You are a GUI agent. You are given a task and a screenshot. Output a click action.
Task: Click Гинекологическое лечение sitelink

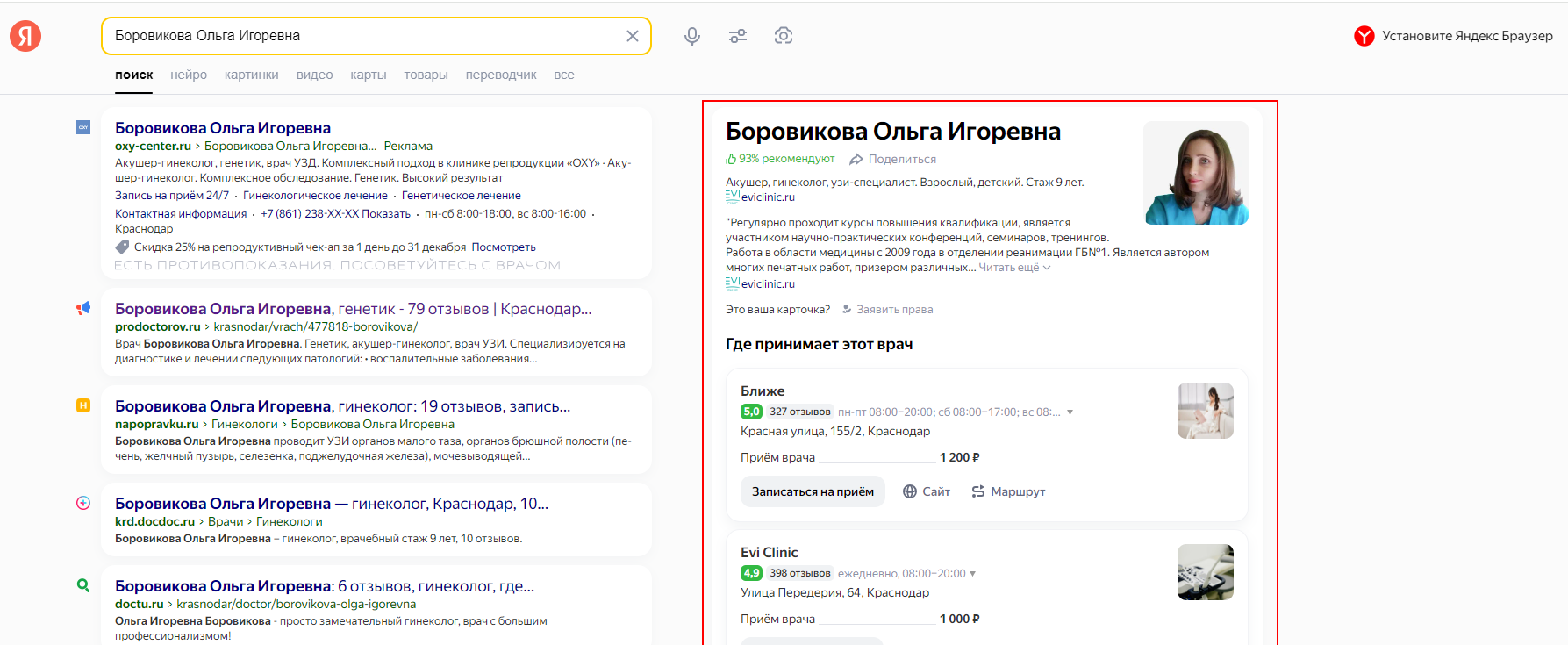point(315,196)
